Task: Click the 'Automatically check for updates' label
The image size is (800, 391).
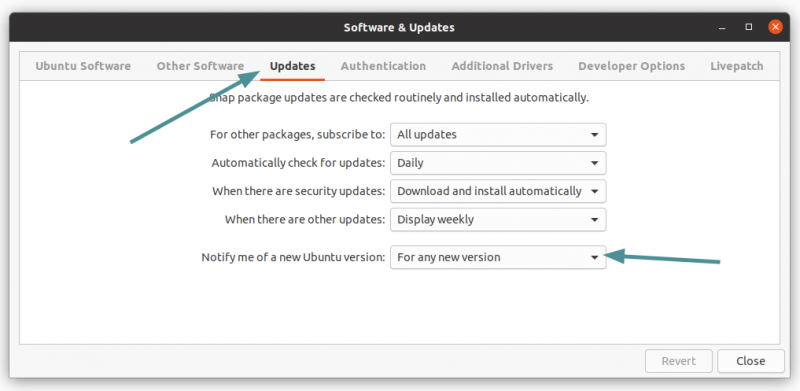Action: click(x=298, y=163)
